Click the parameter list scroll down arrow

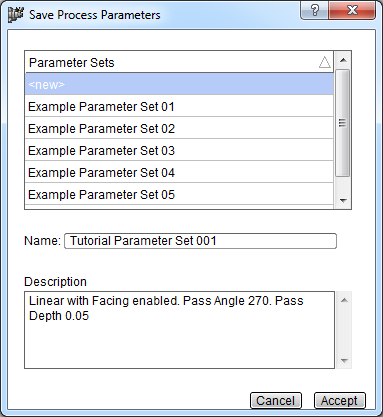[x=343, y=200]
